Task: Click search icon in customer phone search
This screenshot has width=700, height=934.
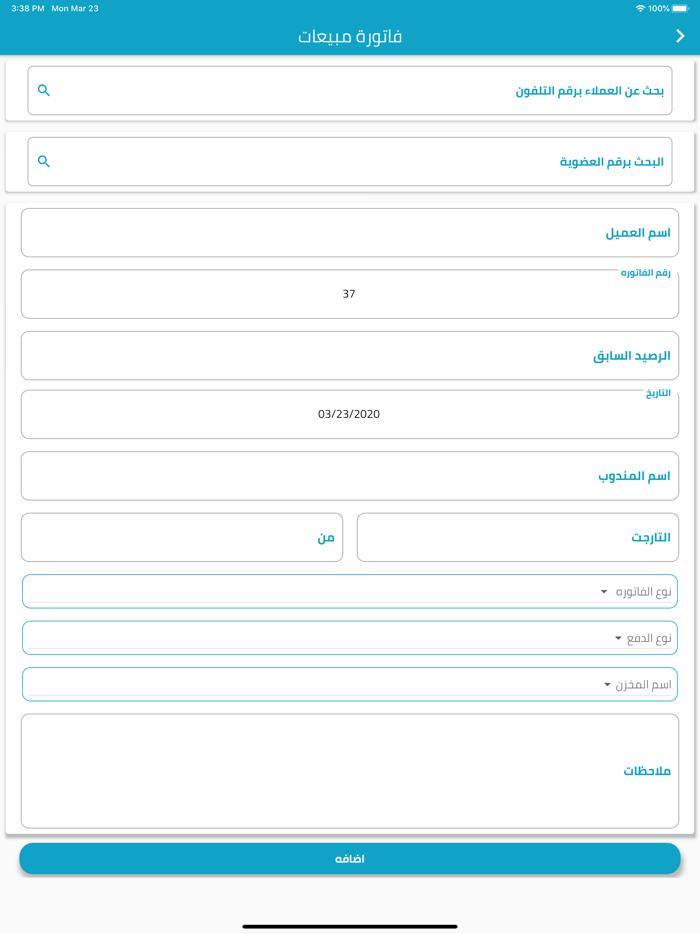Action: pos(44,90)
